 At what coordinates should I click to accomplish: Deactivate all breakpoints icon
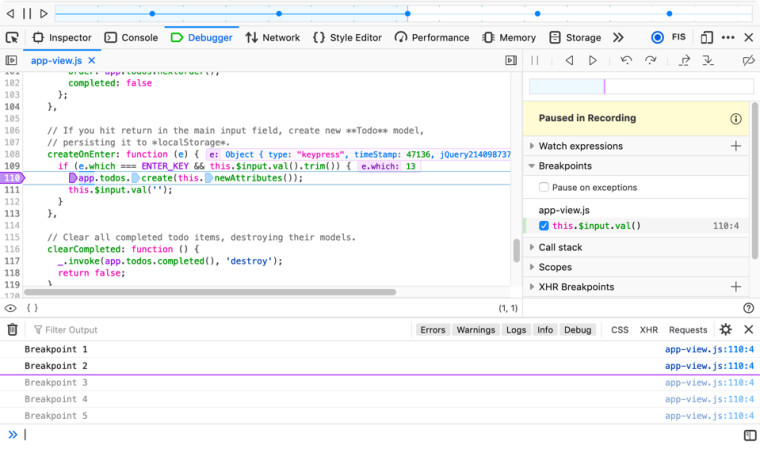(x=748, y=61)
